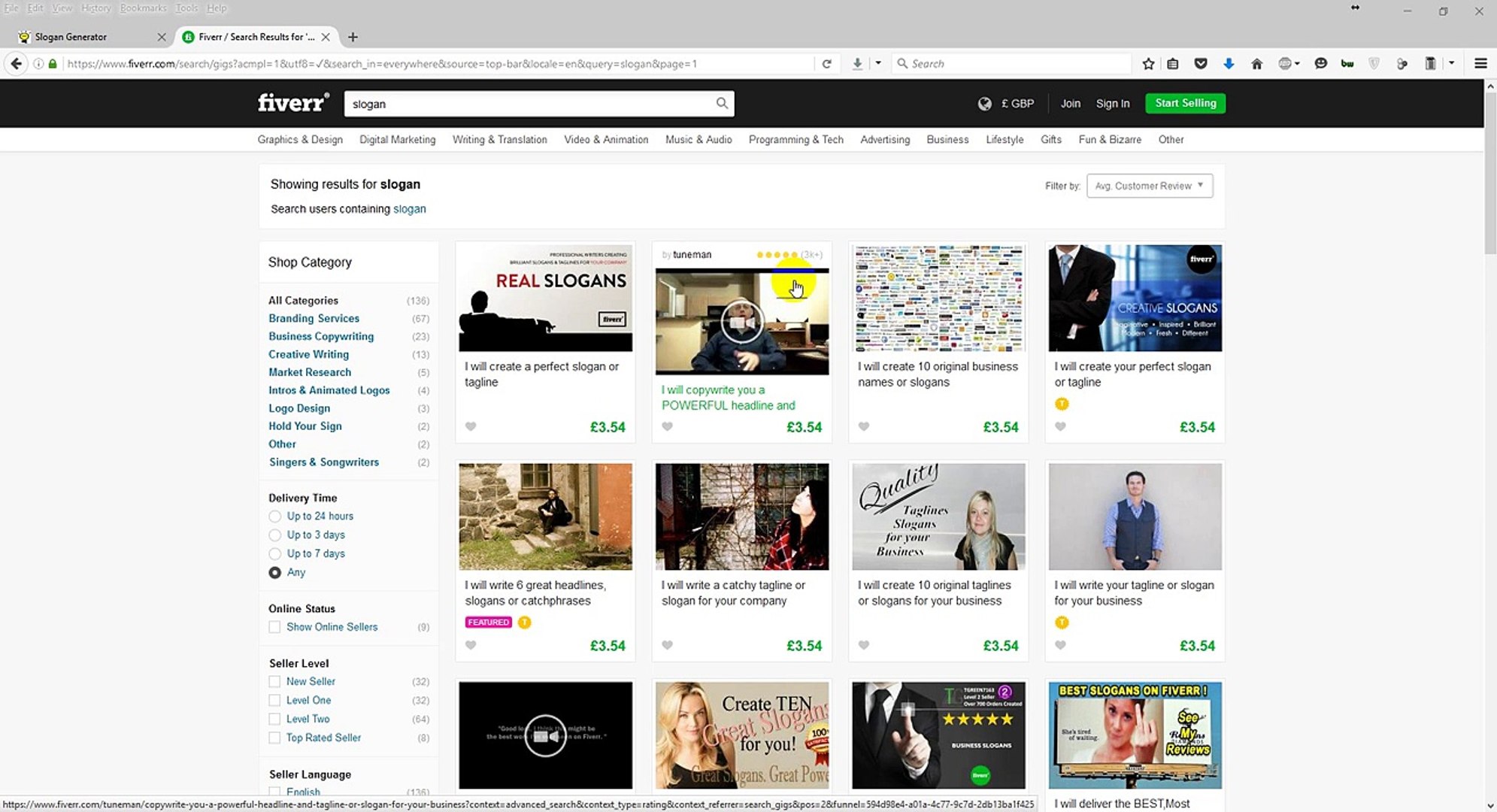Bookmark page with the star icon
Image resolution: width=1497 pixels, height=812 pixels.
(1148, 64)
